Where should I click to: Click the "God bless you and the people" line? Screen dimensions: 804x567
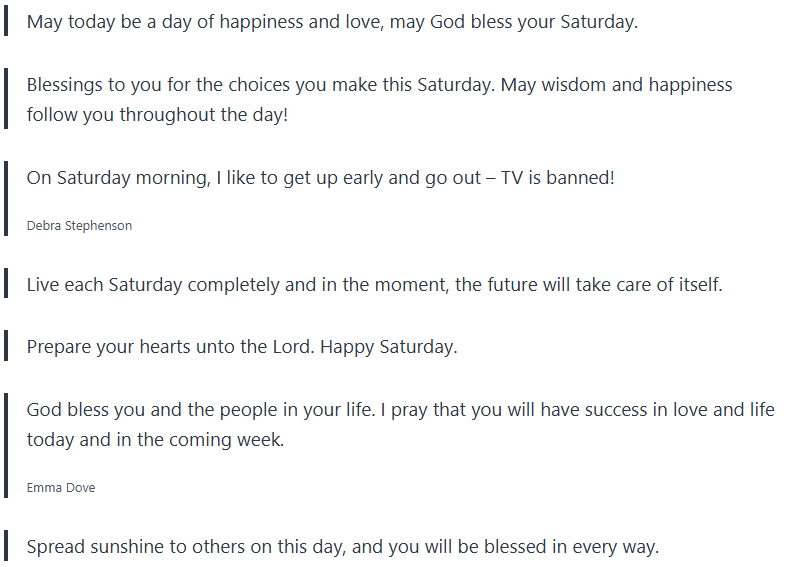tap(400, 410)
